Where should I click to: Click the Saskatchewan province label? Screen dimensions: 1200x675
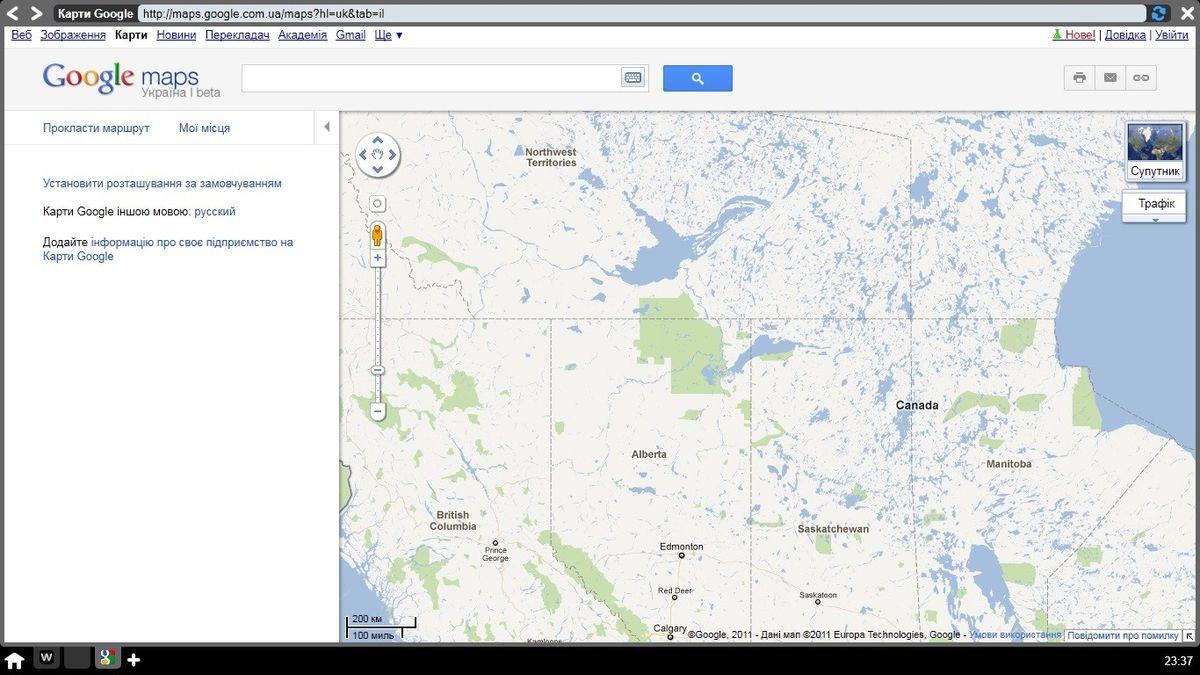833,528
